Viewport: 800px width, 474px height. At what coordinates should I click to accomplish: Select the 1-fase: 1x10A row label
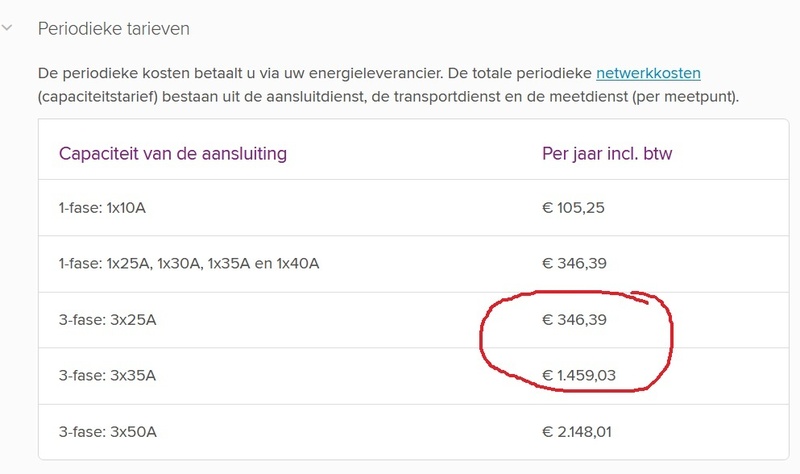(102, 208)
